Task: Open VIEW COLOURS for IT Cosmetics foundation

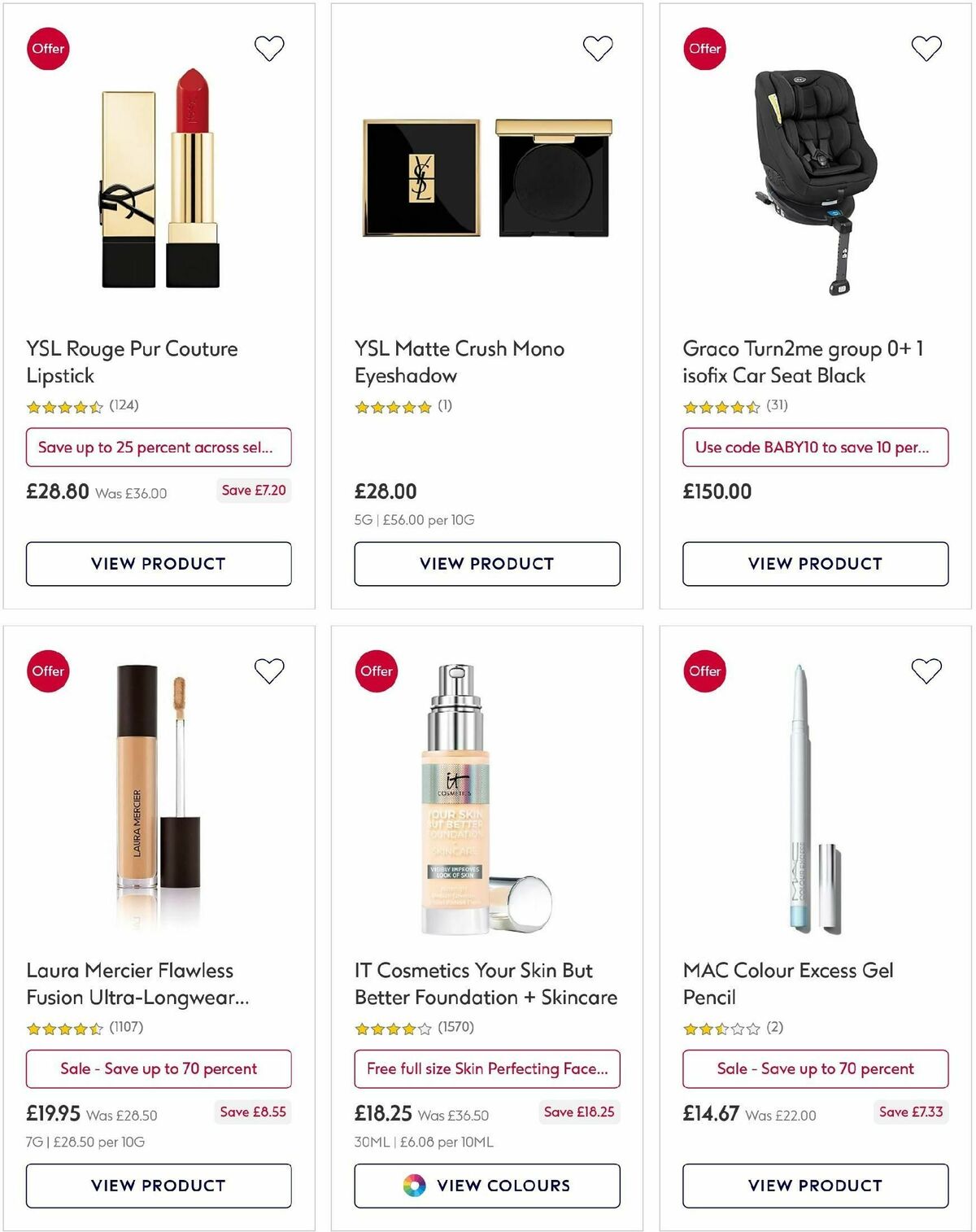Action: (x=486, y=1186)
